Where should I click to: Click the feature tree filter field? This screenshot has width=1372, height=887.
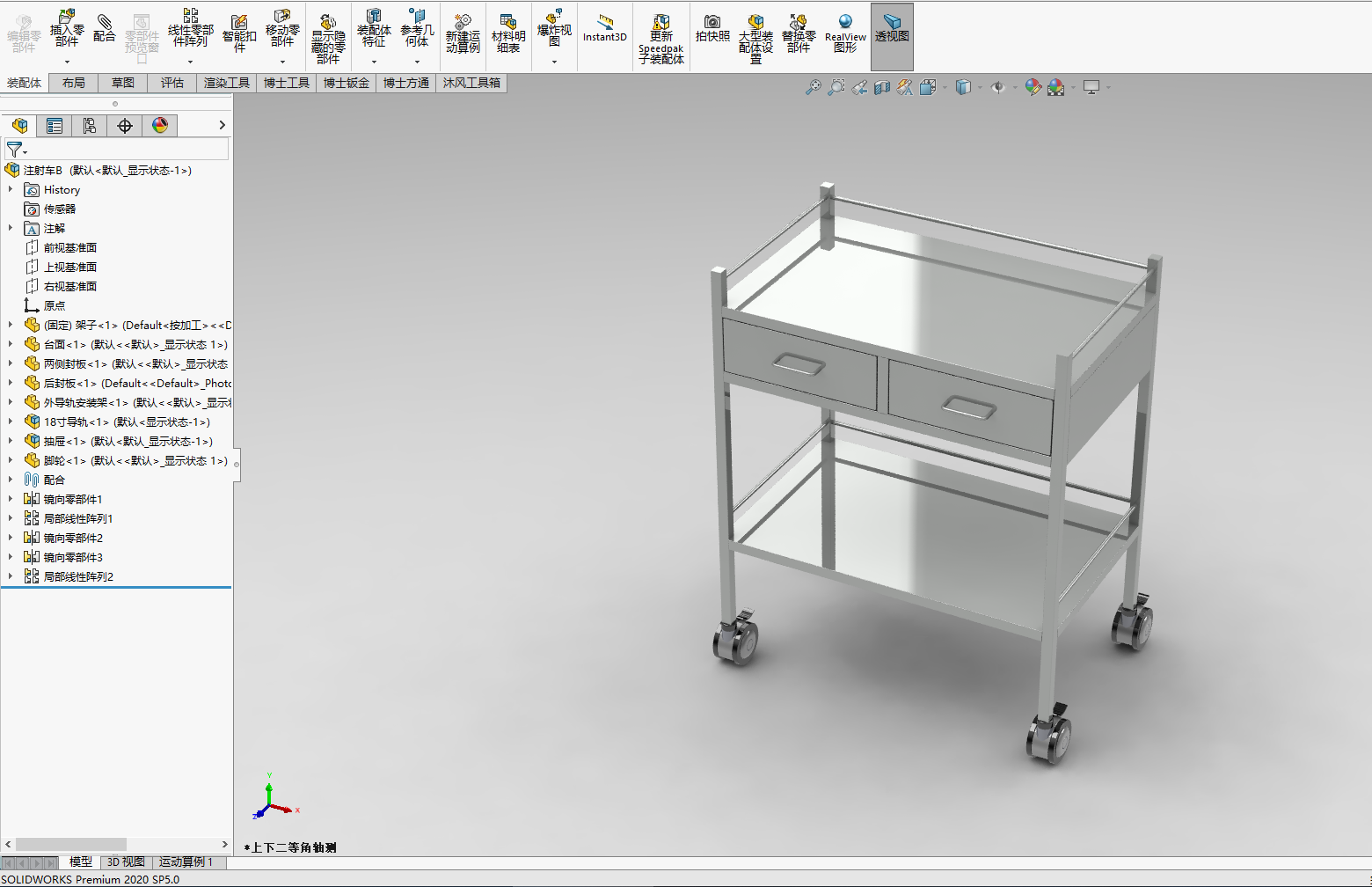tap(116, 150)
